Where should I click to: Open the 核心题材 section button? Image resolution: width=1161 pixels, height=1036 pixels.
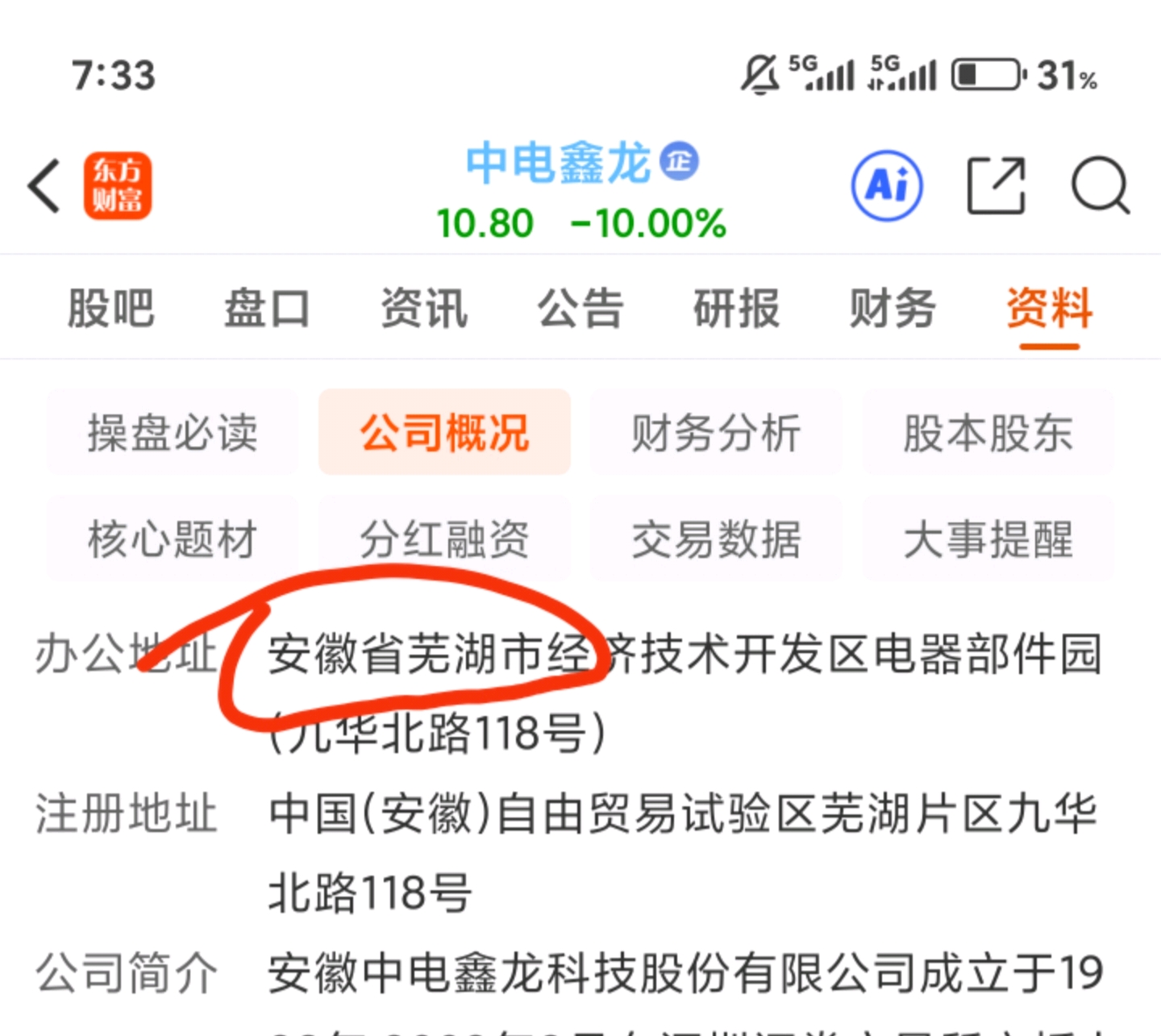pyautogui.click(x=173, y=539)
